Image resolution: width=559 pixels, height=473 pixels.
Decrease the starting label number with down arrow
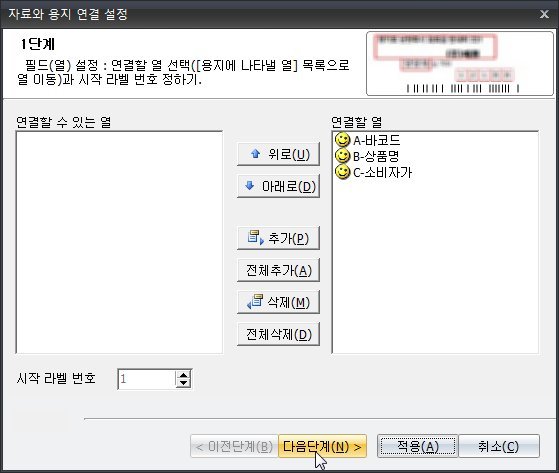[184, 383]
